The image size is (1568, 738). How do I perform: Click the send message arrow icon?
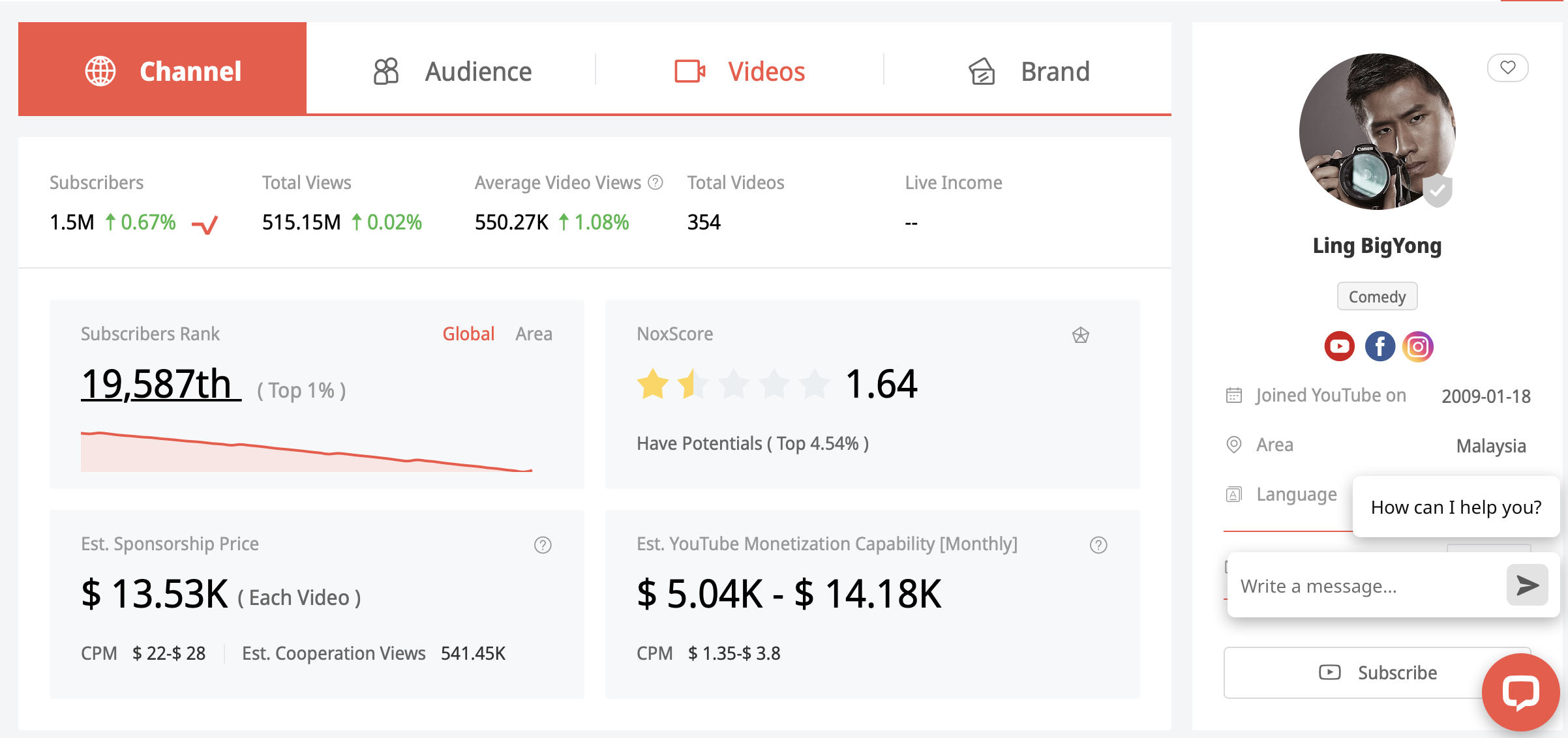pos(1527,585)
